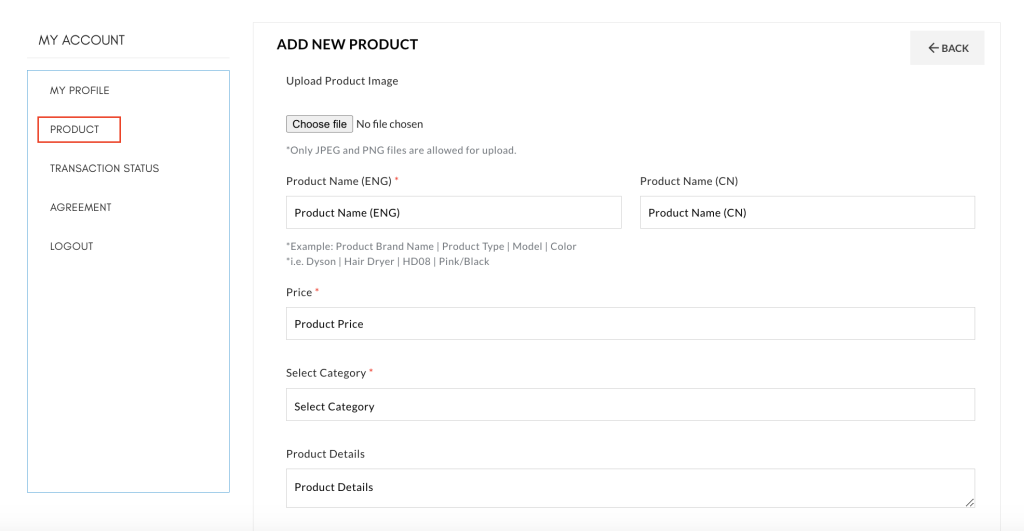The height and width of the screenshot is (531, 1024).
Task: Click into the Product Details textarea
Action: (630, 488)
